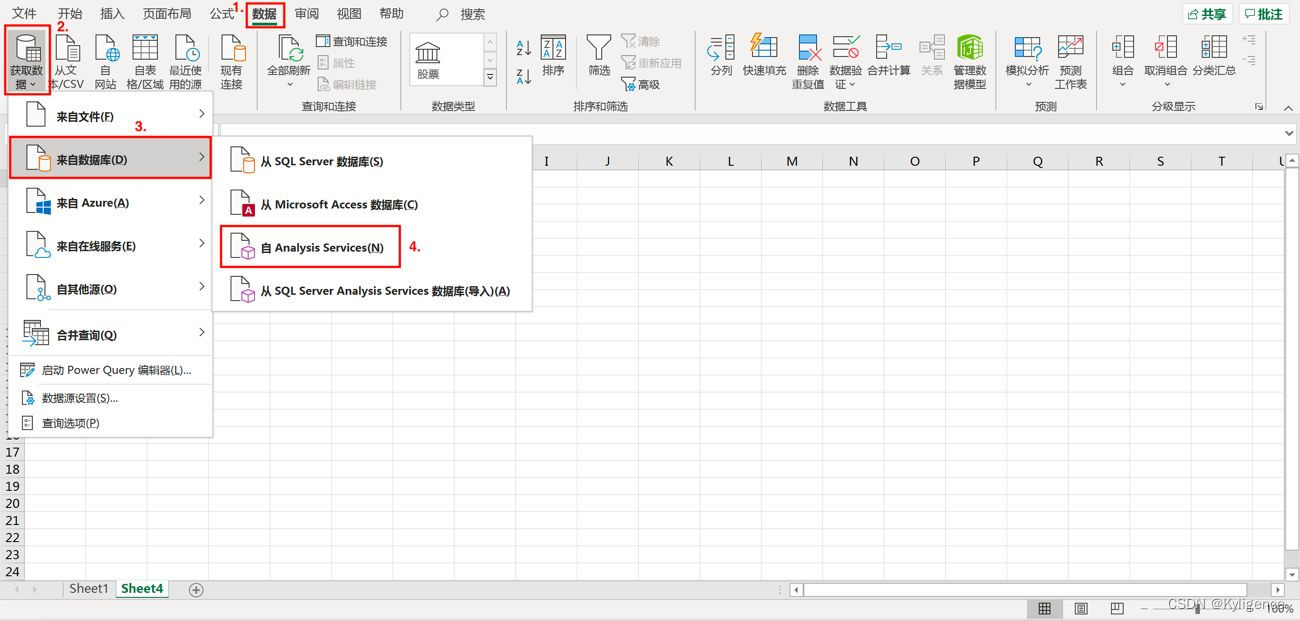Open 模拟分析 what-if menu
Screen dimensions: 1300x621
tap(1027, 60)
